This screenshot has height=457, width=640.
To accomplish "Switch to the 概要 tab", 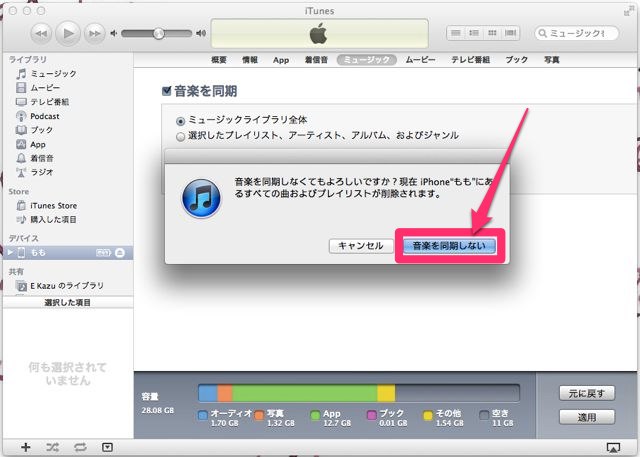I will (219, 60).
